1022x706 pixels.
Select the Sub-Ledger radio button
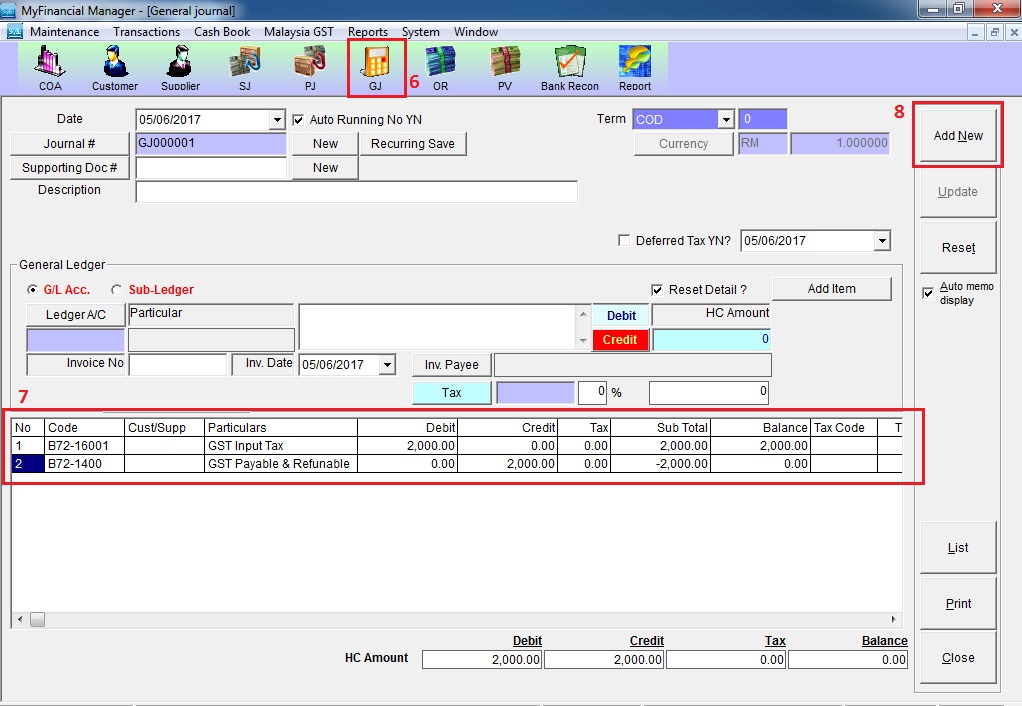tap(117, 290)
